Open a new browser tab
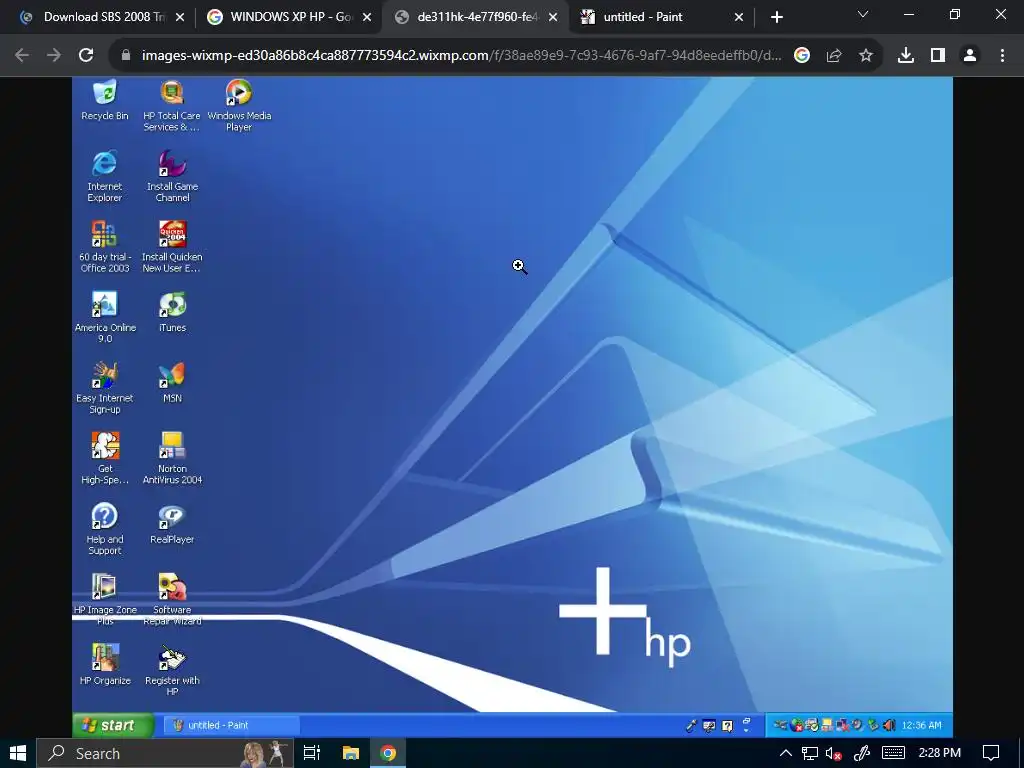This screenshot has width=1024, height=768. tap(776, 17)
